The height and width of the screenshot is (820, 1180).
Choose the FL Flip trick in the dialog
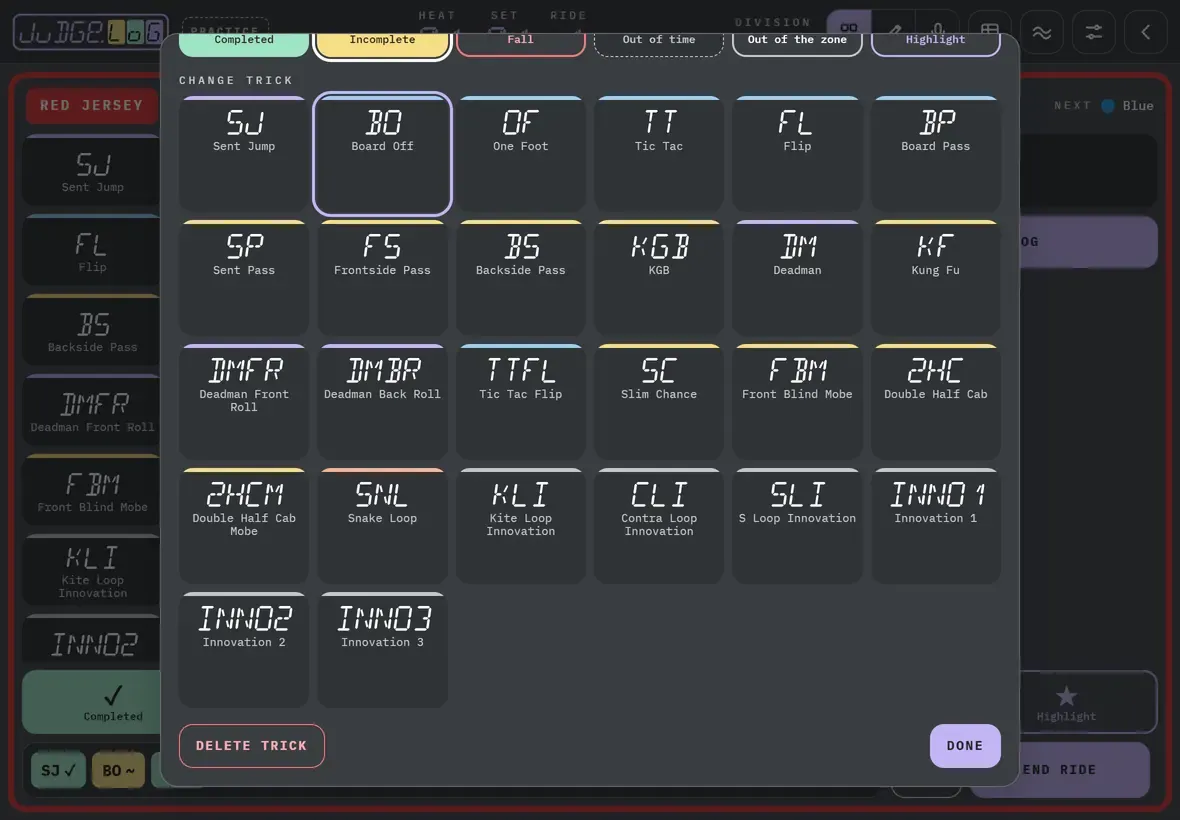click(798, 153)
